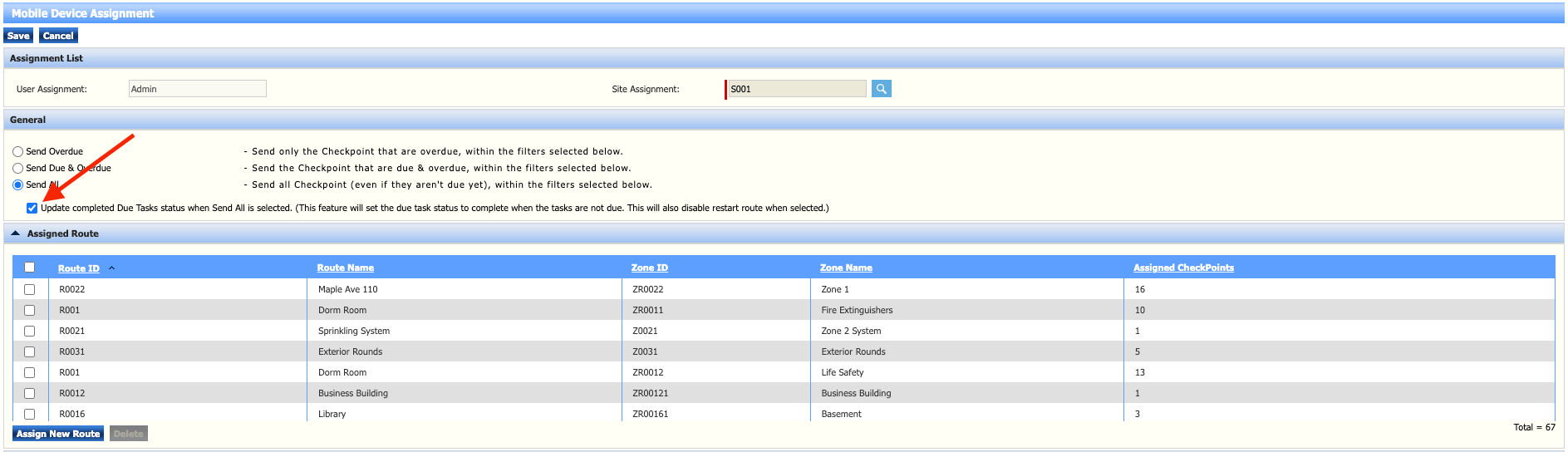Click the Route ID sort arrow indicator
1568x452 pixels.
pos(111,268)
